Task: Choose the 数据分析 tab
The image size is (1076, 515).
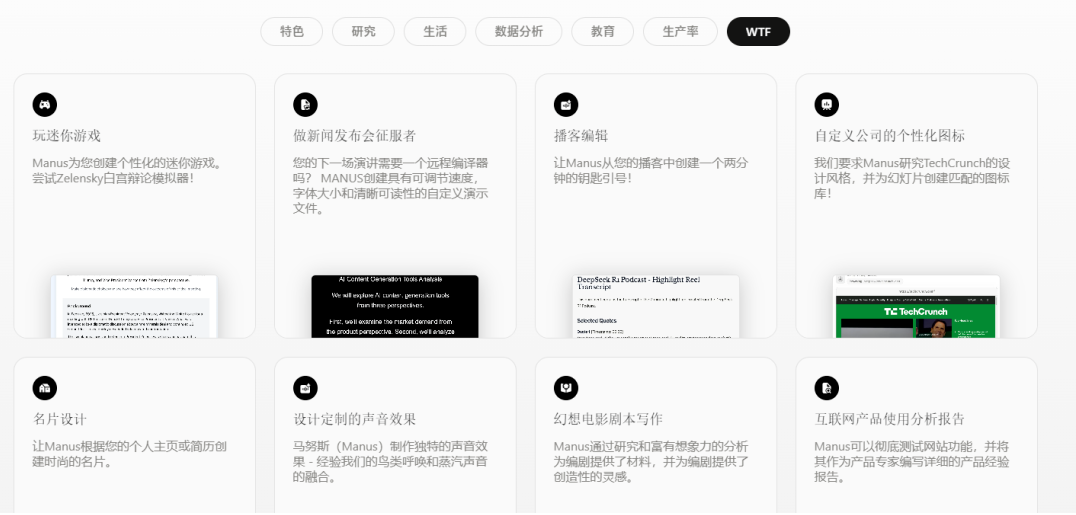Action: click(519, 32)
